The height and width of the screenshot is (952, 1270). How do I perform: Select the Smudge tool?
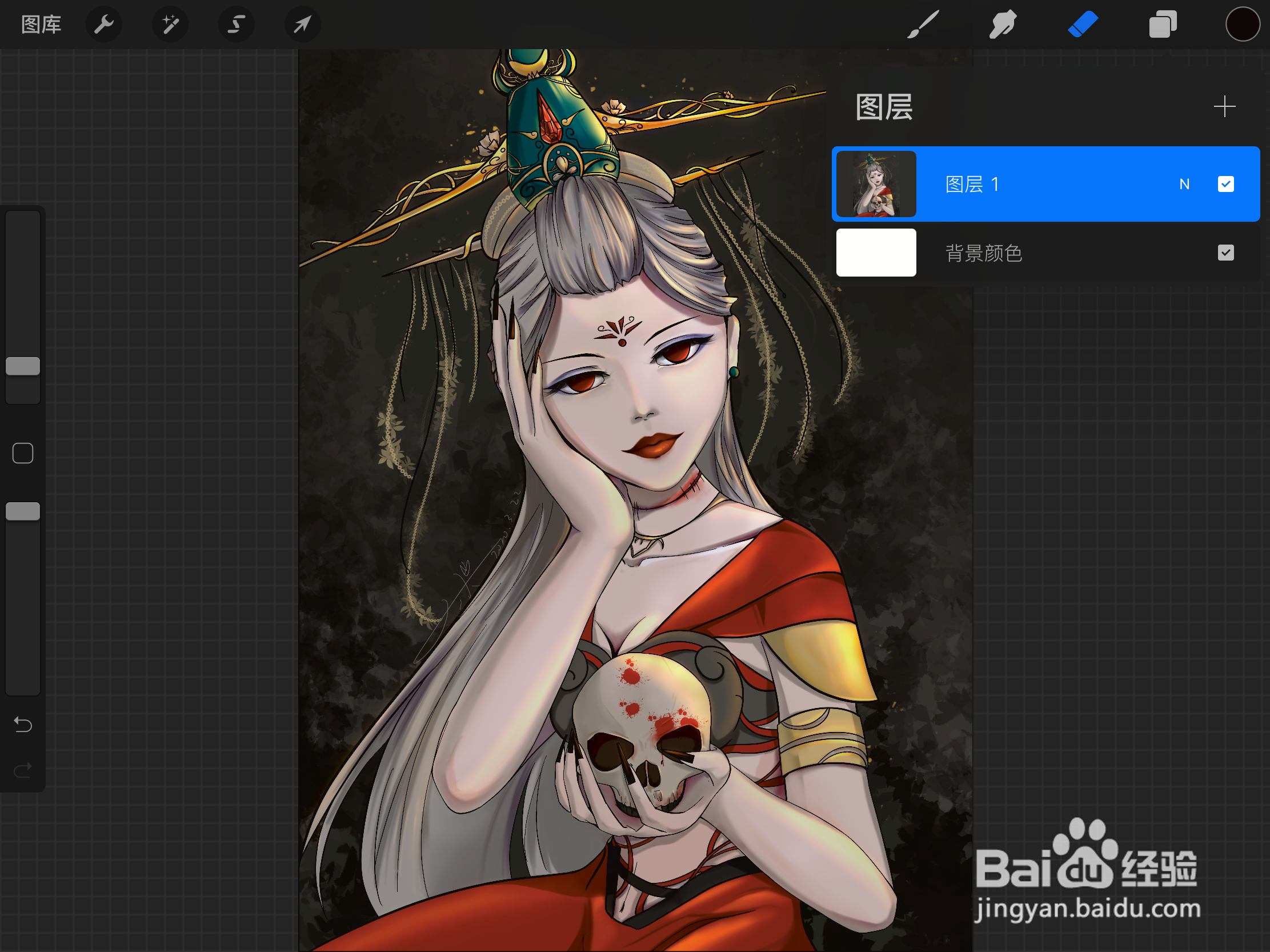[x=1003, y=25]
